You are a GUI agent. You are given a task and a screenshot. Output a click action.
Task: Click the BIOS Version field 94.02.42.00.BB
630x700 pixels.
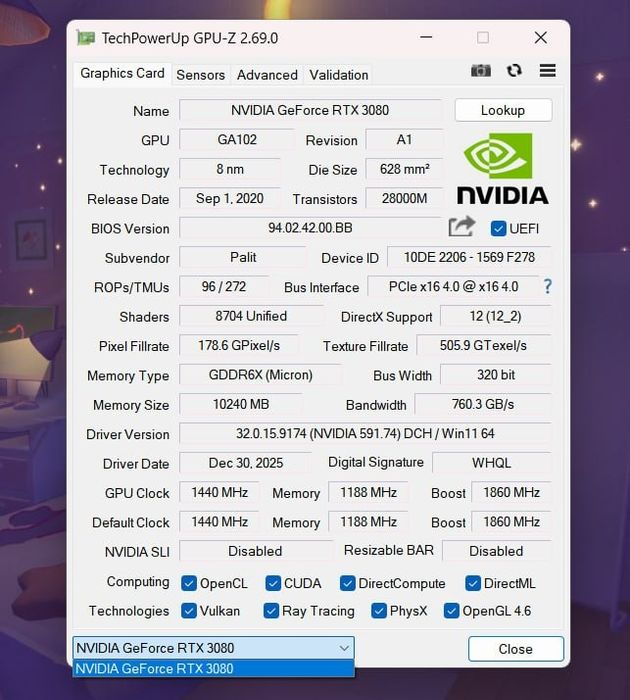310,228
